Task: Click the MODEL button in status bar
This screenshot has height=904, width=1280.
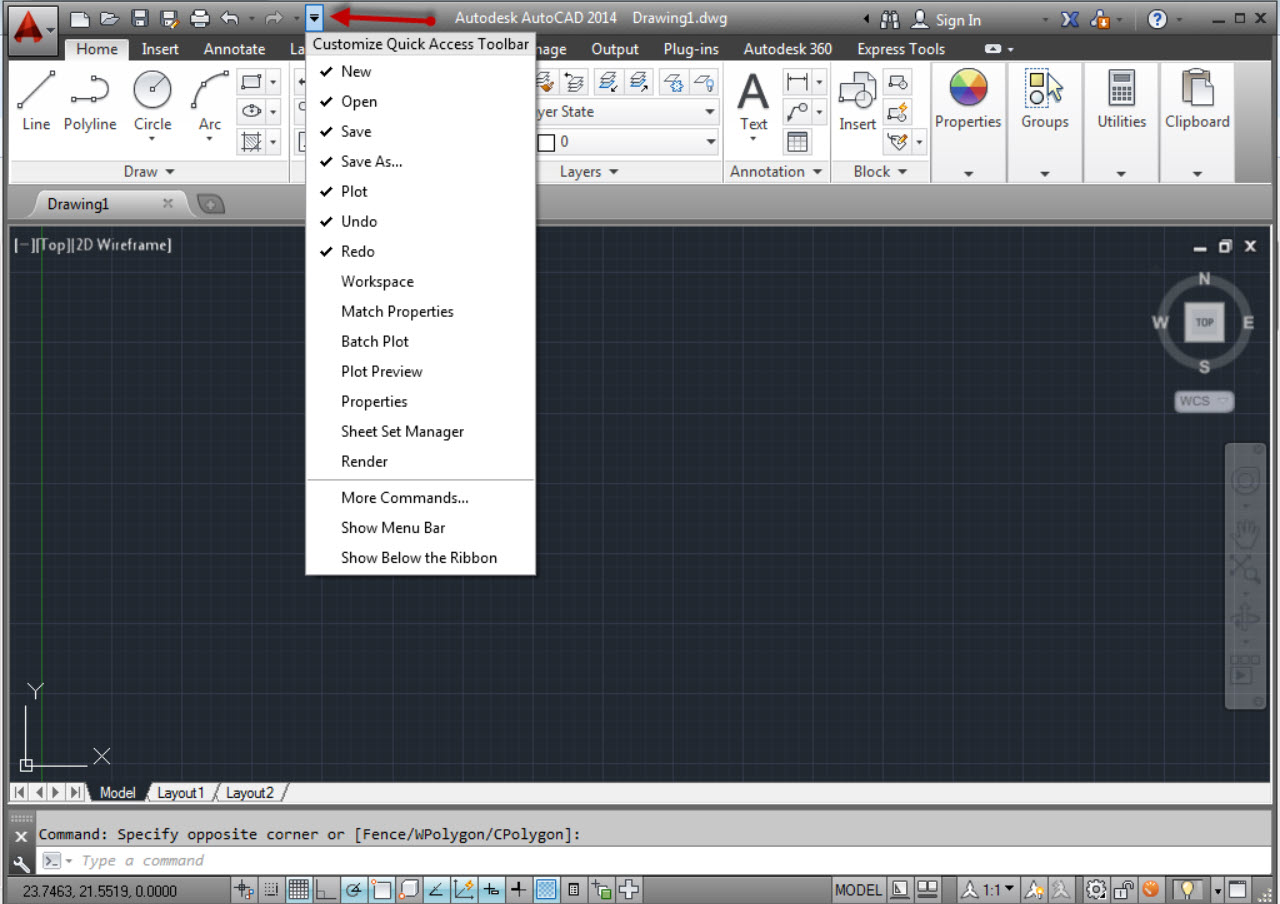Action: pyautogui.click(x=858, y=889)
